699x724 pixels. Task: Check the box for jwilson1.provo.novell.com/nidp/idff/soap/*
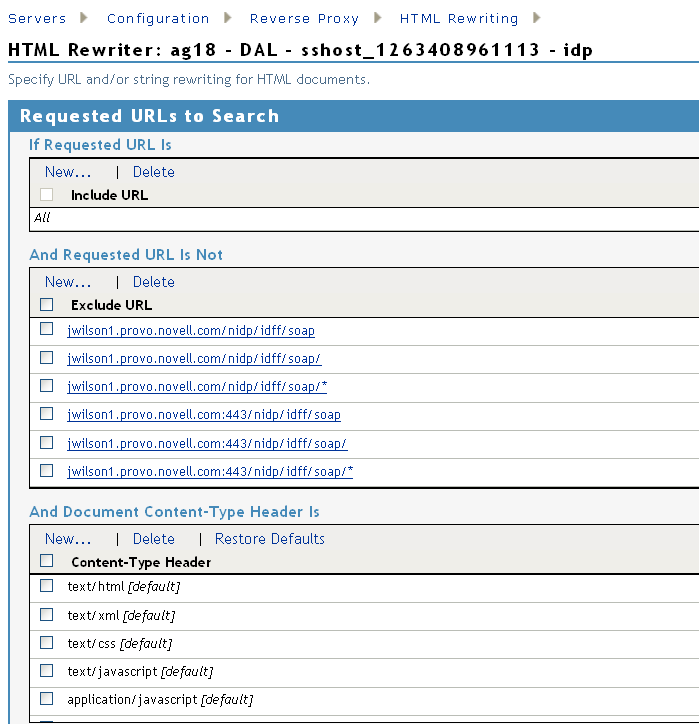[46, 386]
